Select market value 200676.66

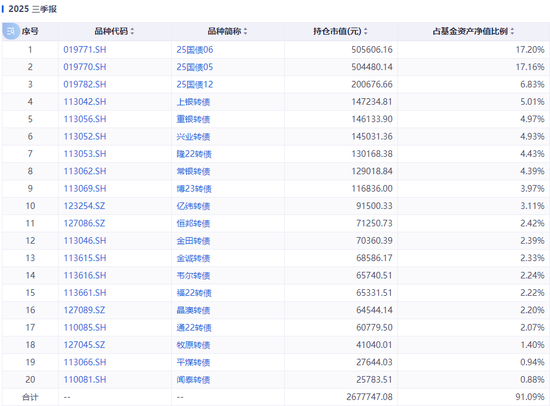372,85
